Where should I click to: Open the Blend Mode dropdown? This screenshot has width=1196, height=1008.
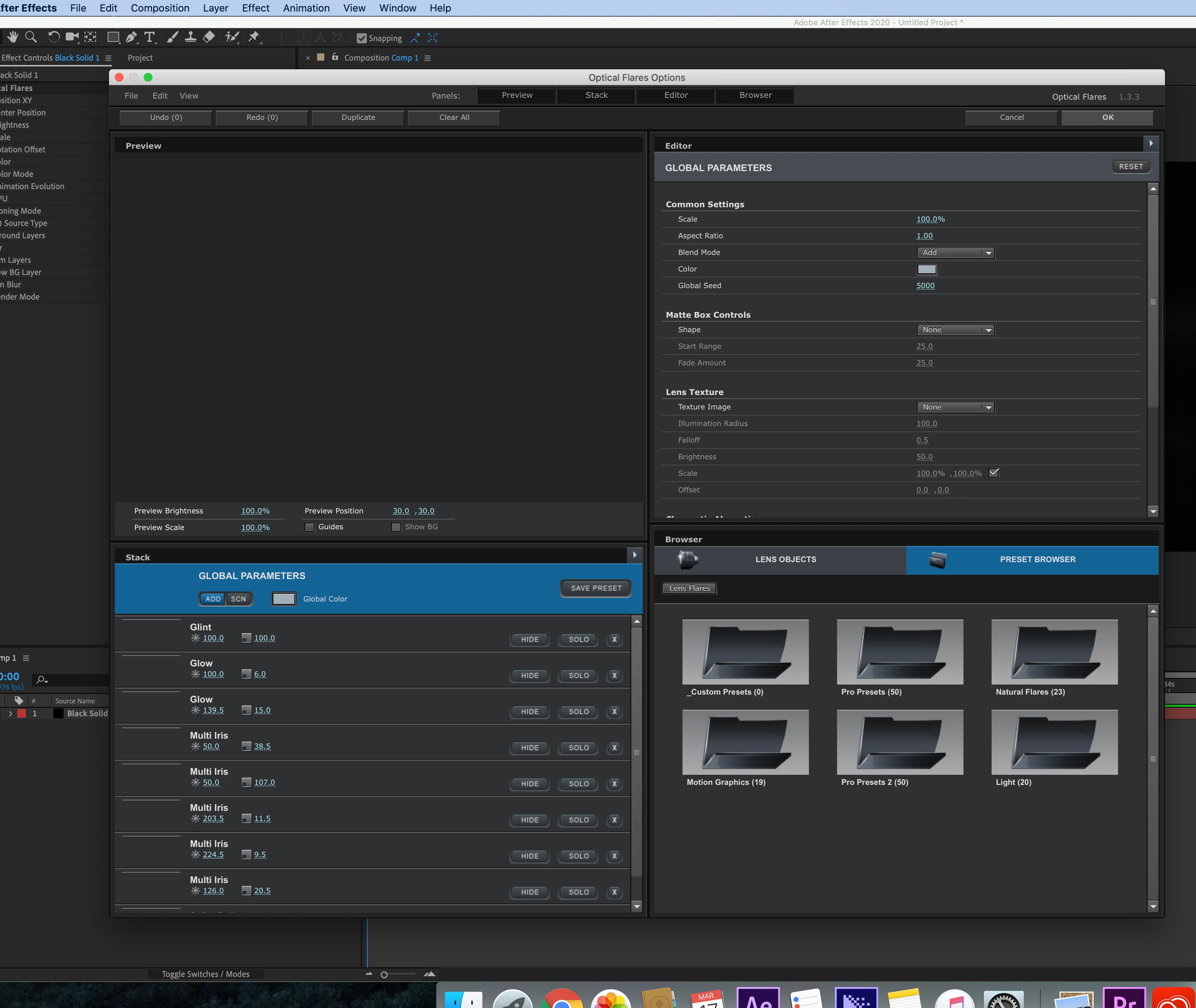click(955, 253)
